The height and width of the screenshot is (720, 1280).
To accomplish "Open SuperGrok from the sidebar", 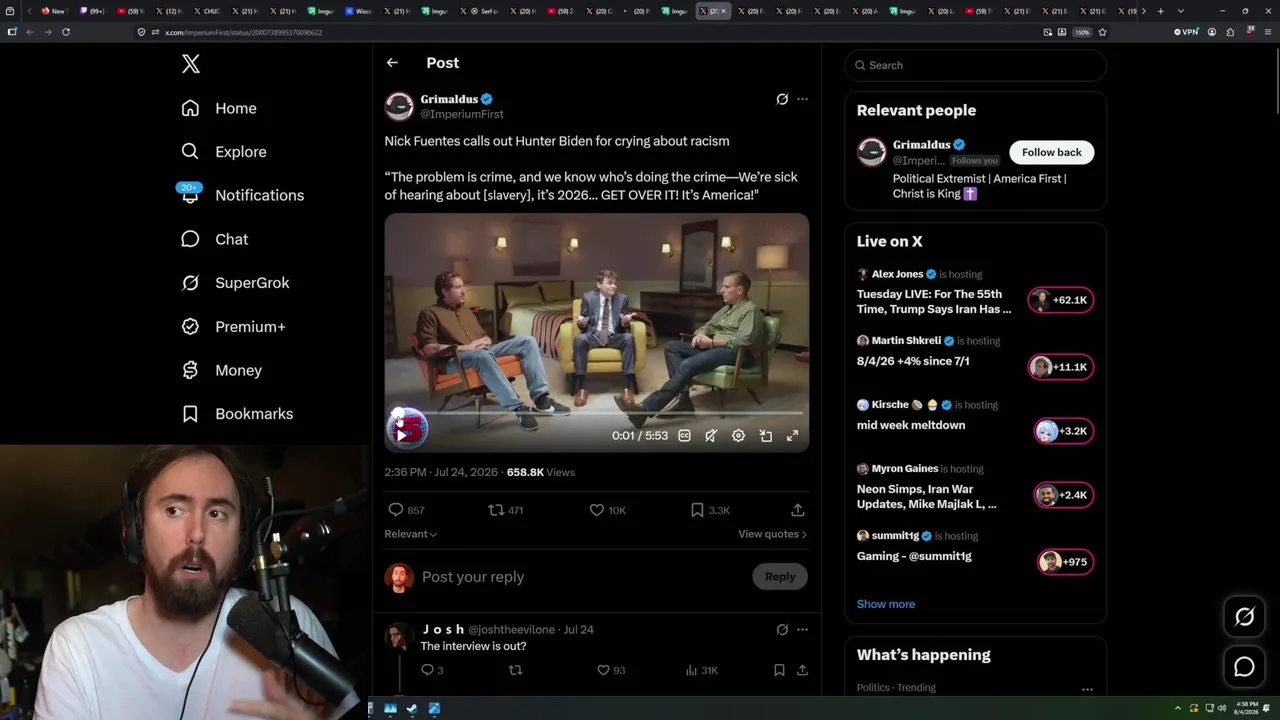I will coord(235,283).
